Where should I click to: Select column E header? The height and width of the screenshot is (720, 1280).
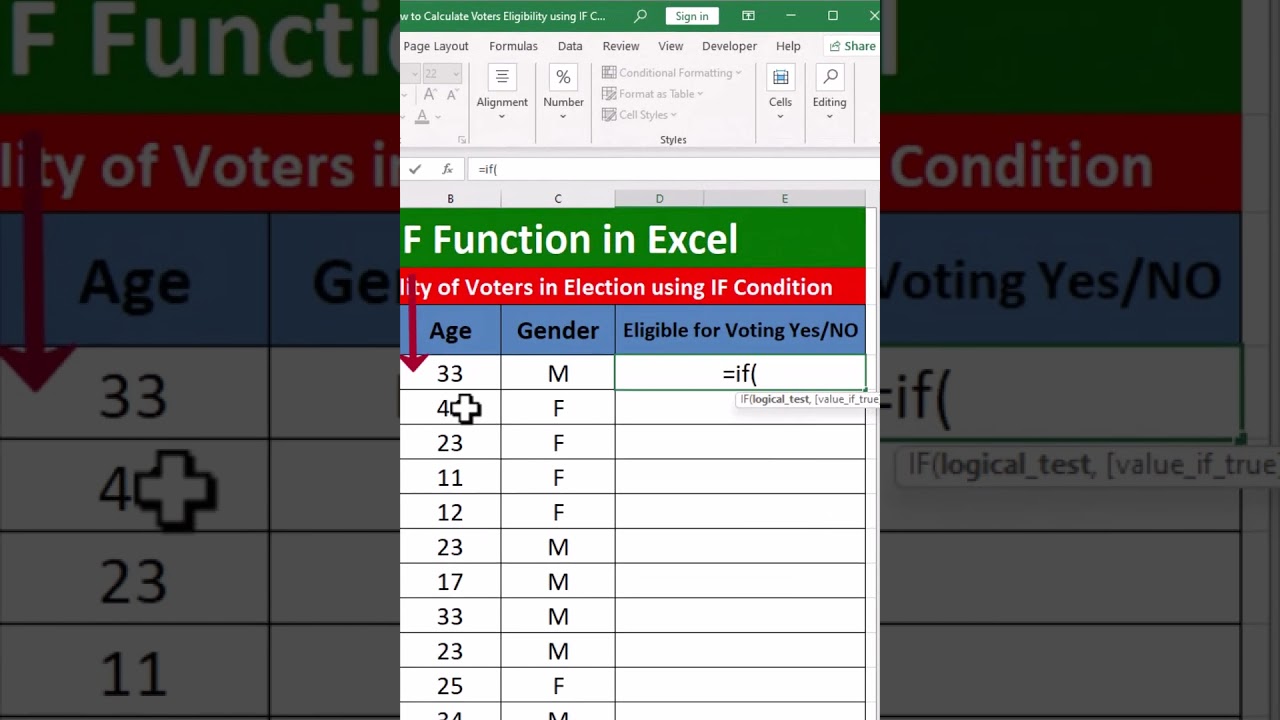pos(784,199)
